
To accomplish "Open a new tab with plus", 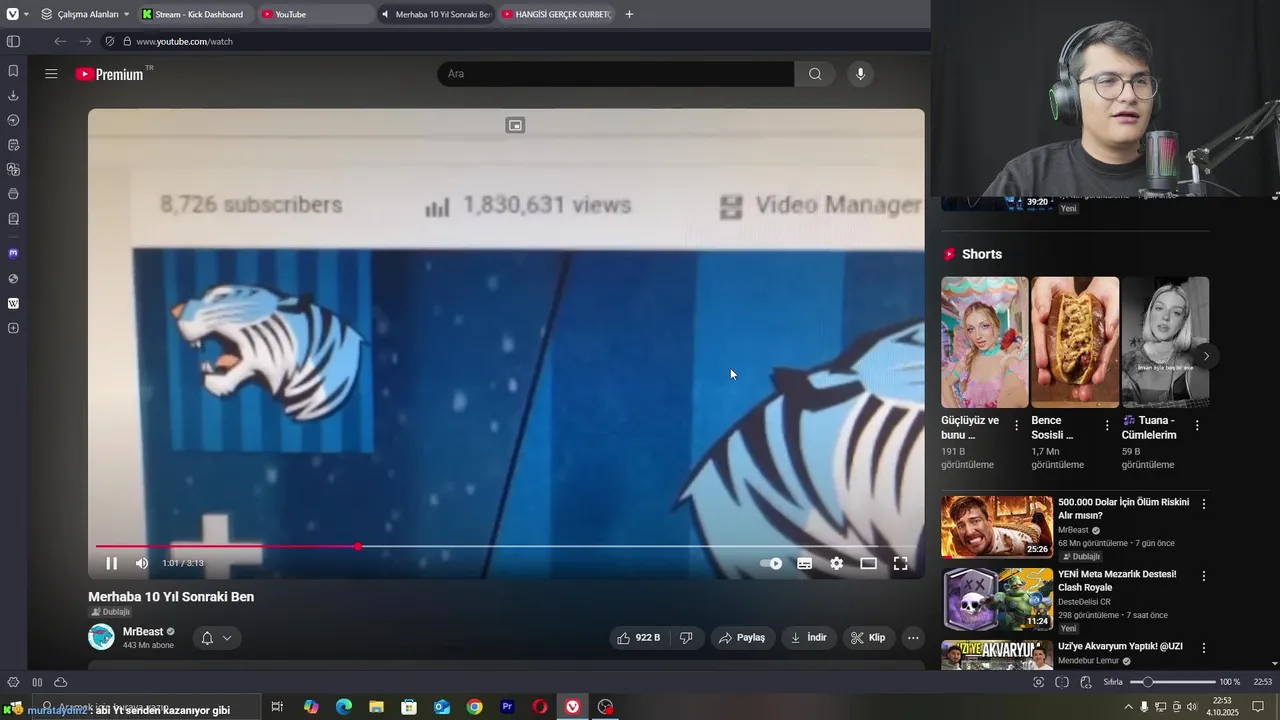I will [629, 14].
